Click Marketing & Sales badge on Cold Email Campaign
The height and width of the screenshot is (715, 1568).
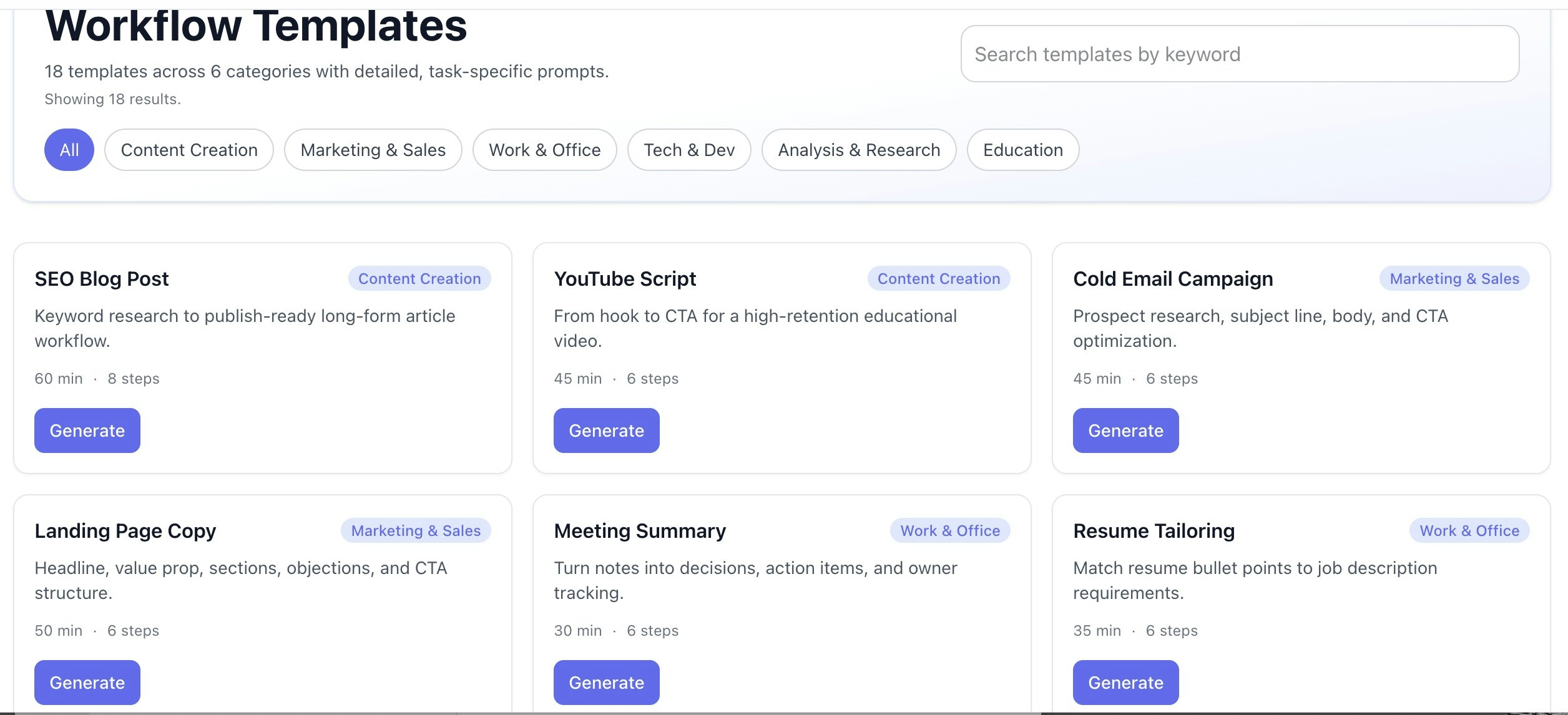(x=1454, y=278)
